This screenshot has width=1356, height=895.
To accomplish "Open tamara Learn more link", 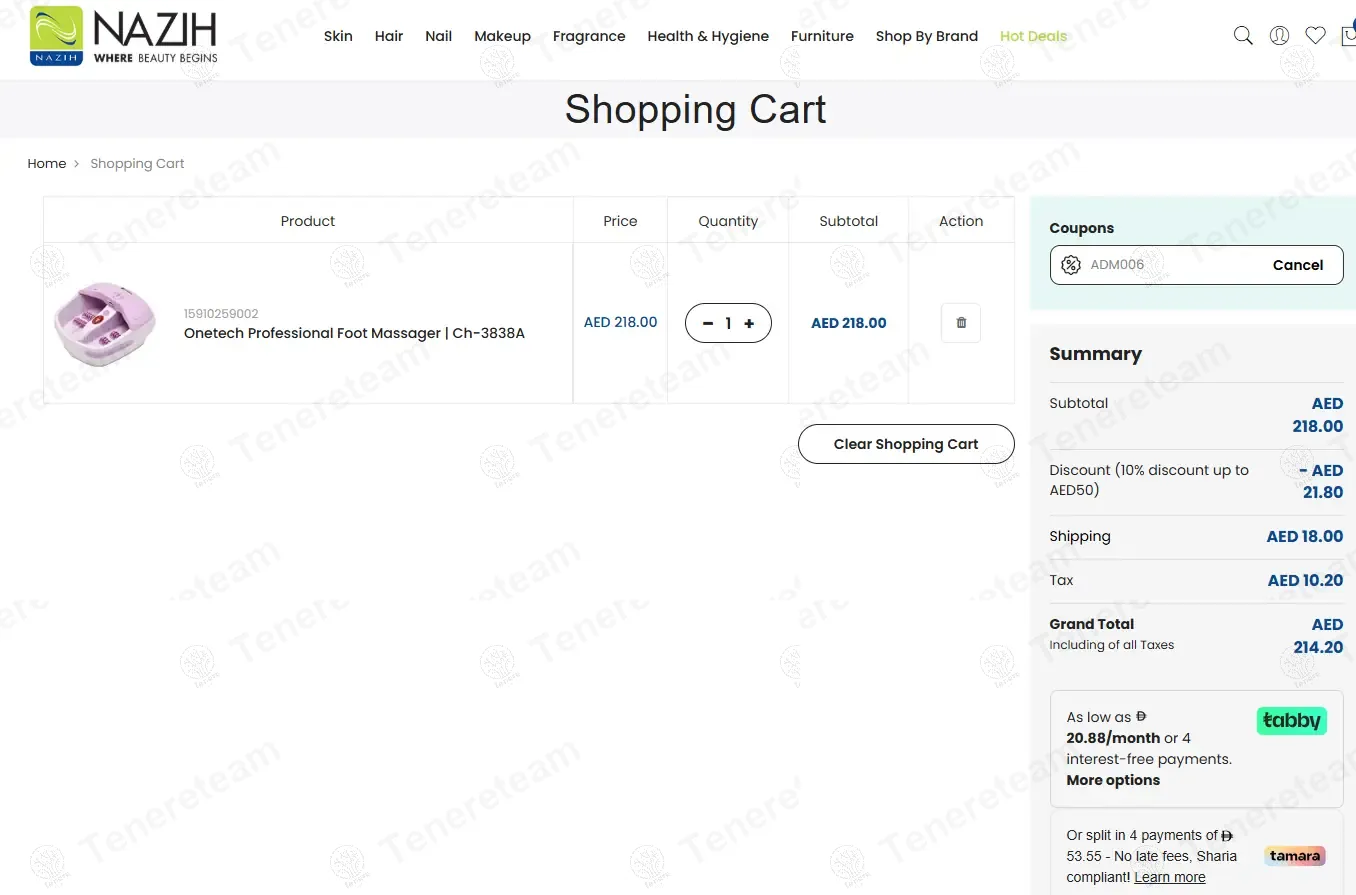I will [x=1170, y=877].
